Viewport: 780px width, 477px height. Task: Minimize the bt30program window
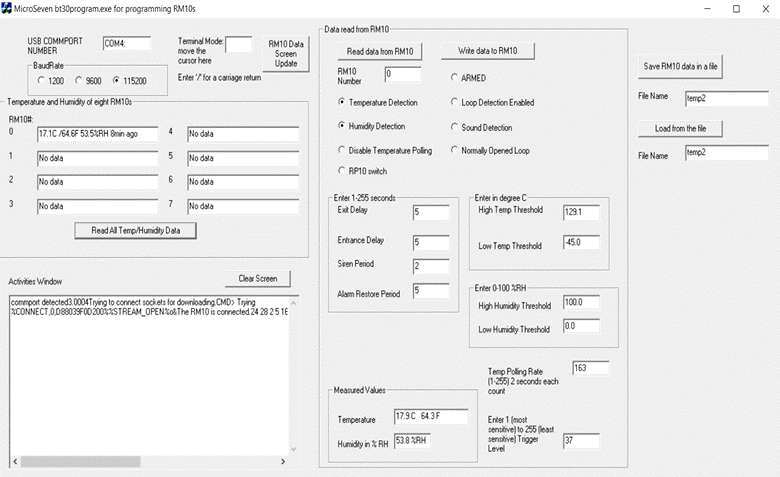(x=707, y=9)
